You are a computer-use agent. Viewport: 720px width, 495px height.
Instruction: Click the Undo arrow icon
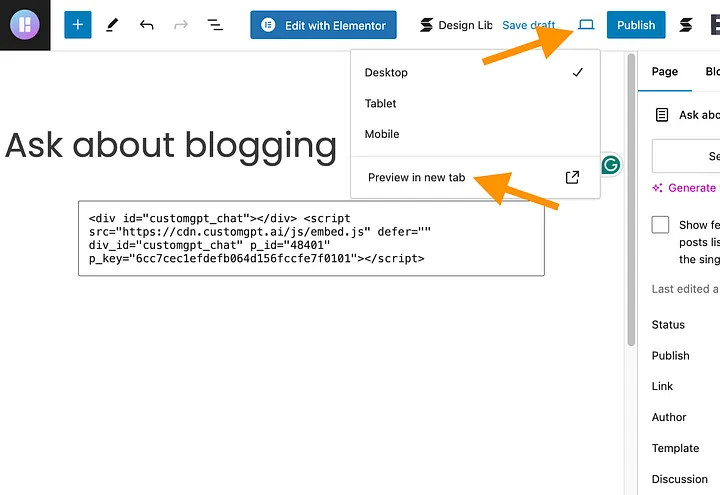pyautogui.click(x=147, y=25)
